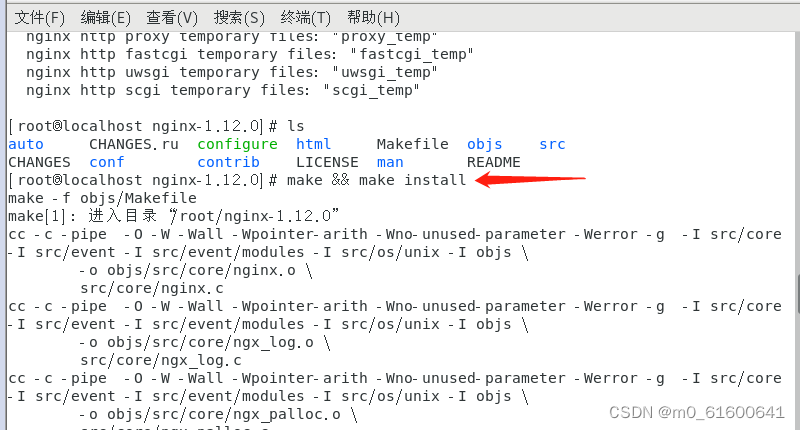Open the 文件(F) menu
The width and height of the screenshot is (800, 430).
pyautogui.click(x=39, y=18)
